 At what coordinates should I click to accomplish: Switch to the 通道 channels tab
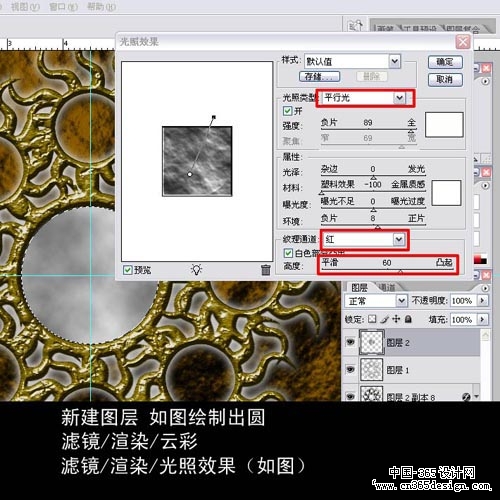387,287
